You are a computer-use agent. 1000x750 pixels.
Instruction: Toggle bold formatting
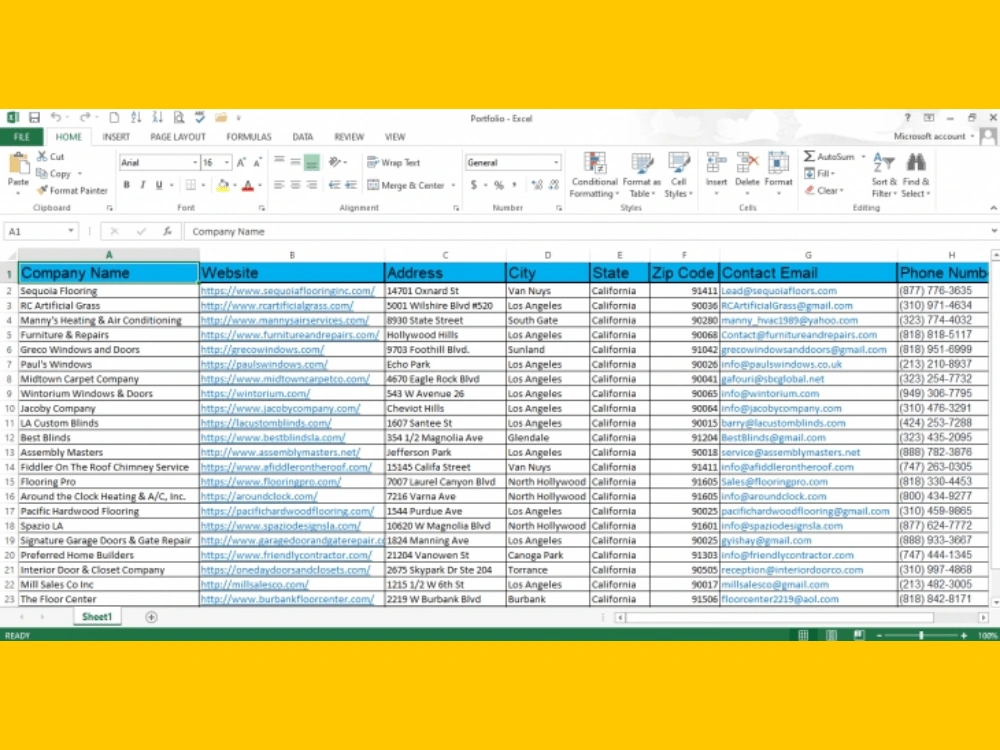coord(126,185)
